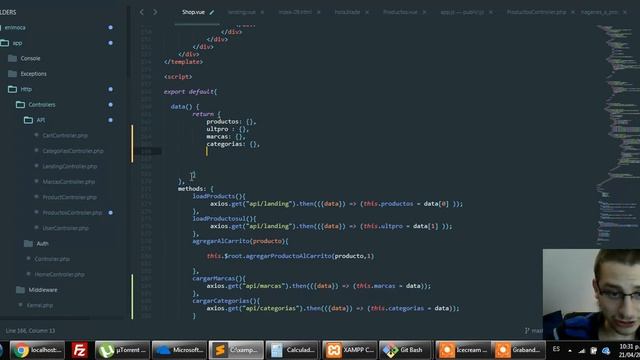
Task: Open the Icecream taskbar item
Action: pyautogui.click(x=463, y=350)
